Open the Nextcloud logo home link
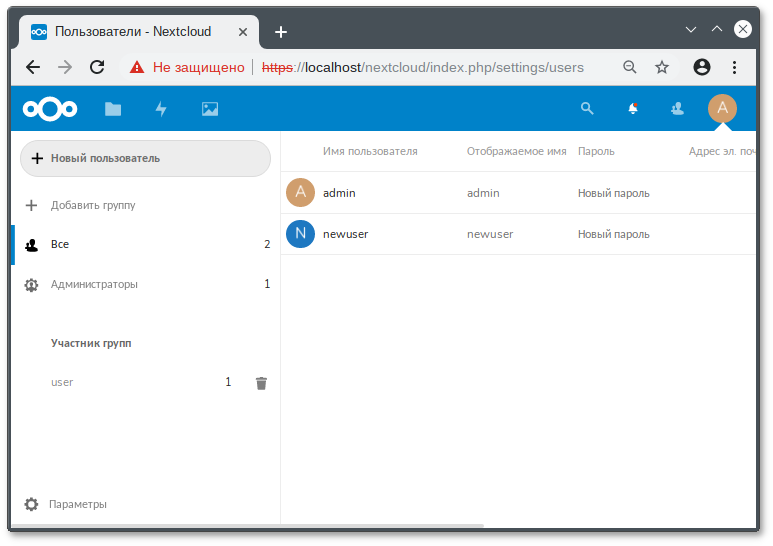Viewport: 773px width, 546px height. 50,108
